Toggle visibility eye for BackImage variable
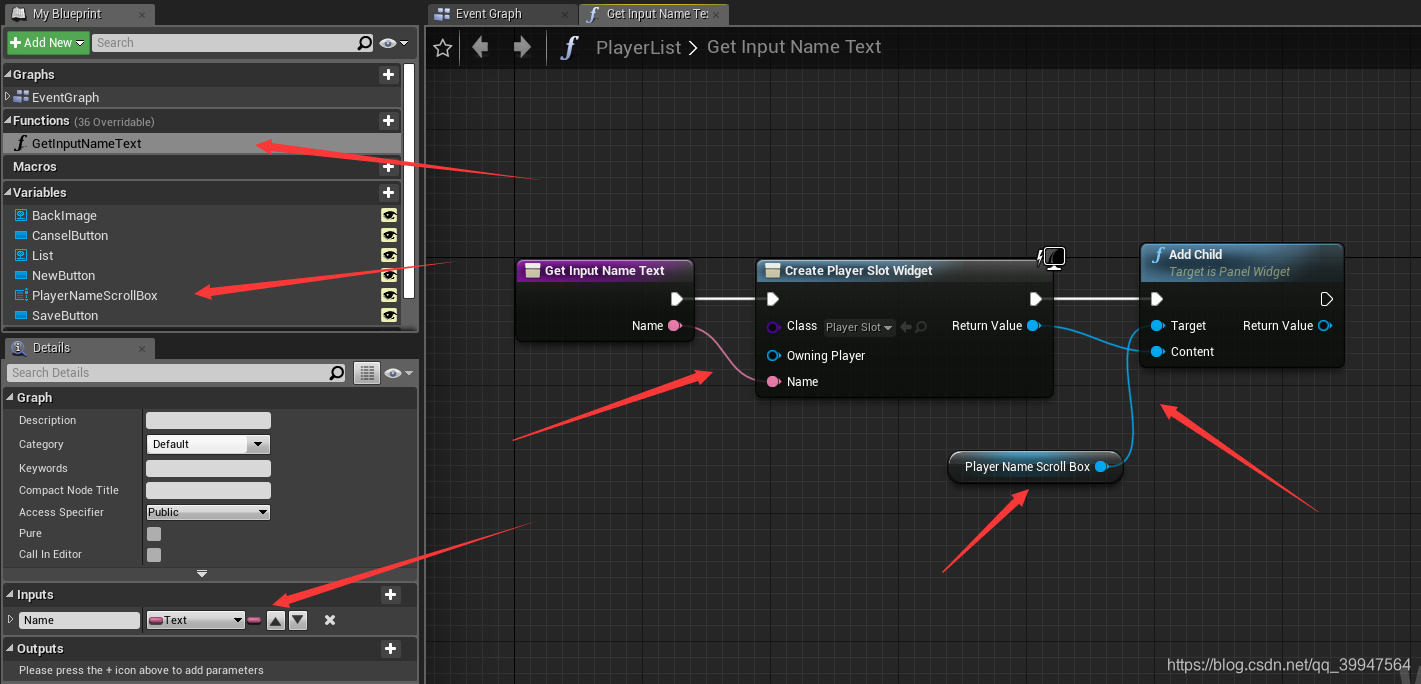Viewport: 1421px width, 684px height. (389, 215)
